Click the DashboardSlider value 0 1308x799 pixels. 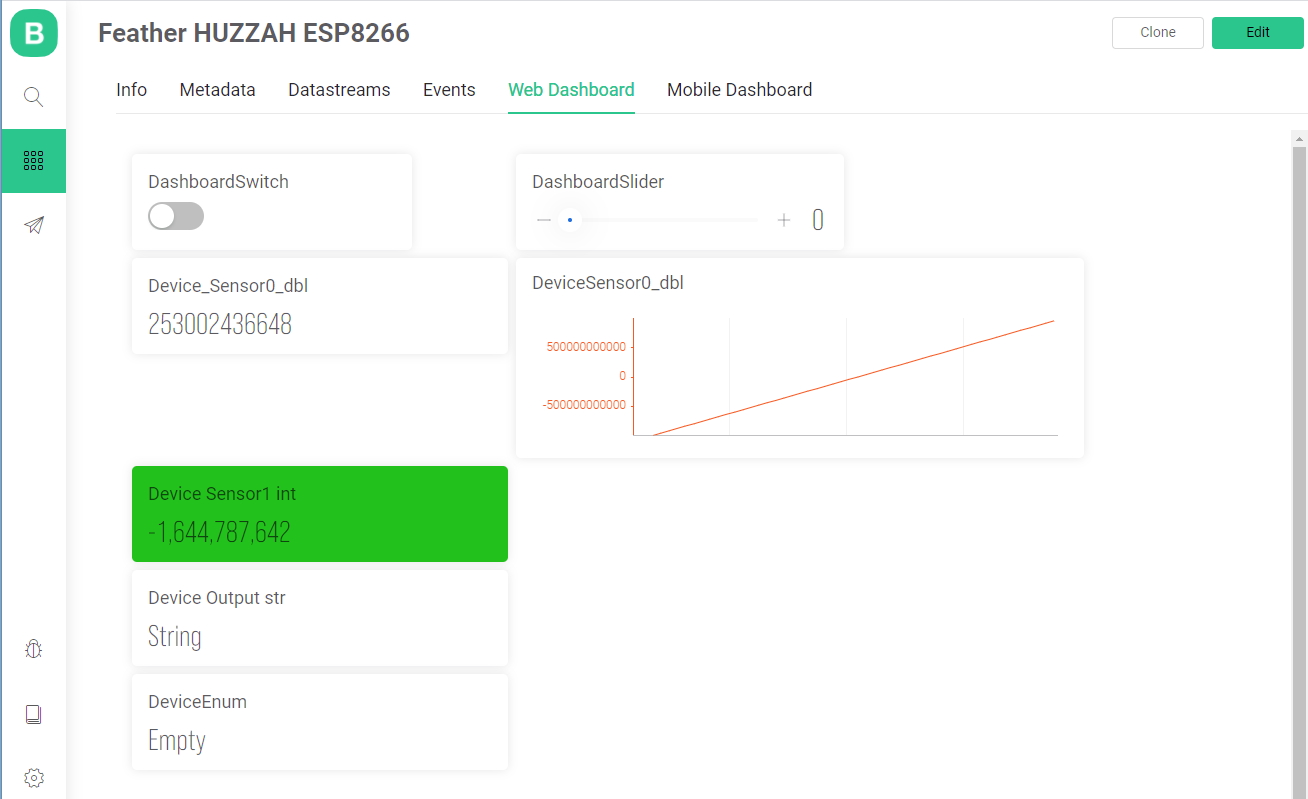[818, 220]
